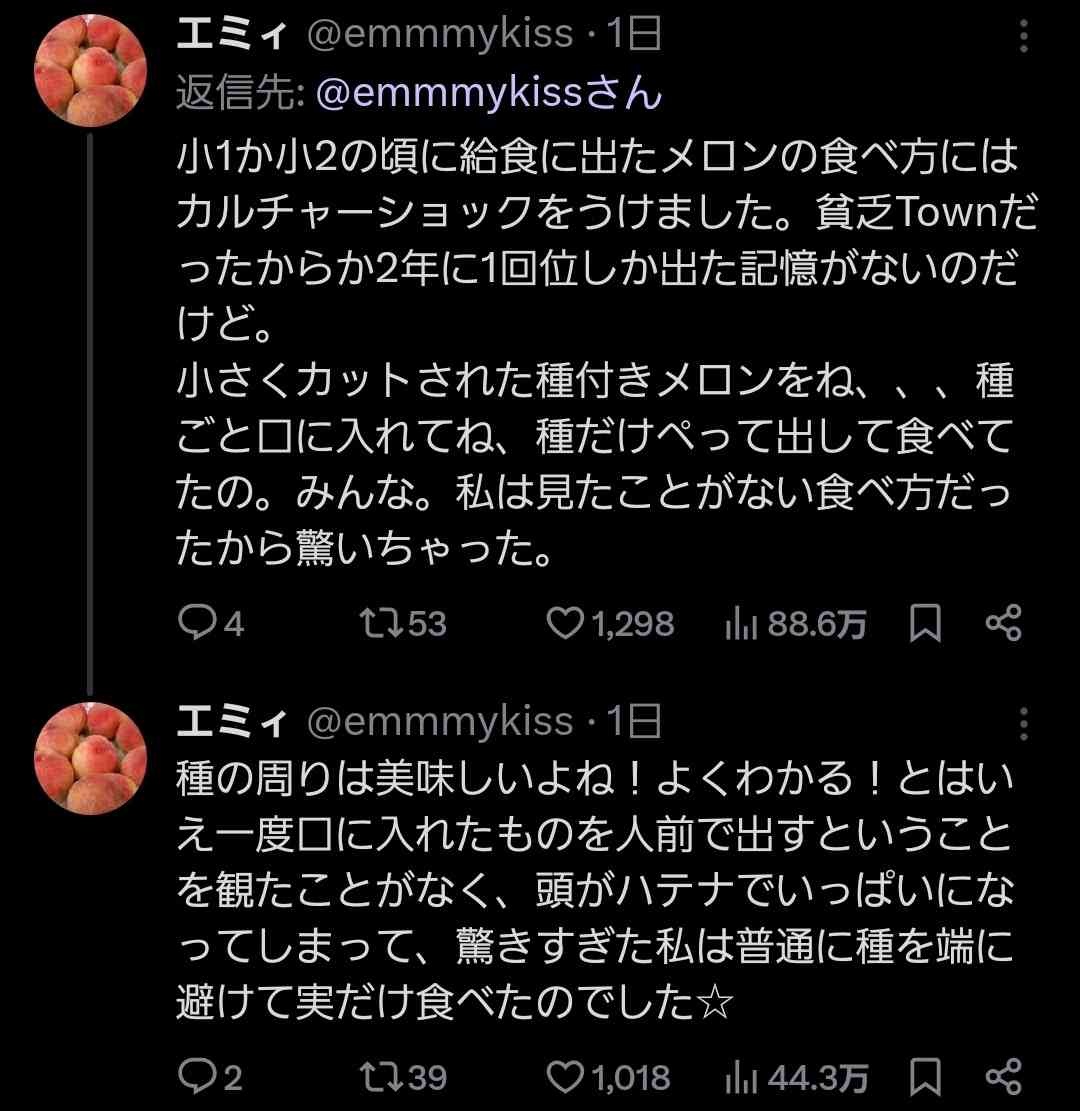
Task: Open エミィ profile name on first tweet
Action: pos(233,36)
